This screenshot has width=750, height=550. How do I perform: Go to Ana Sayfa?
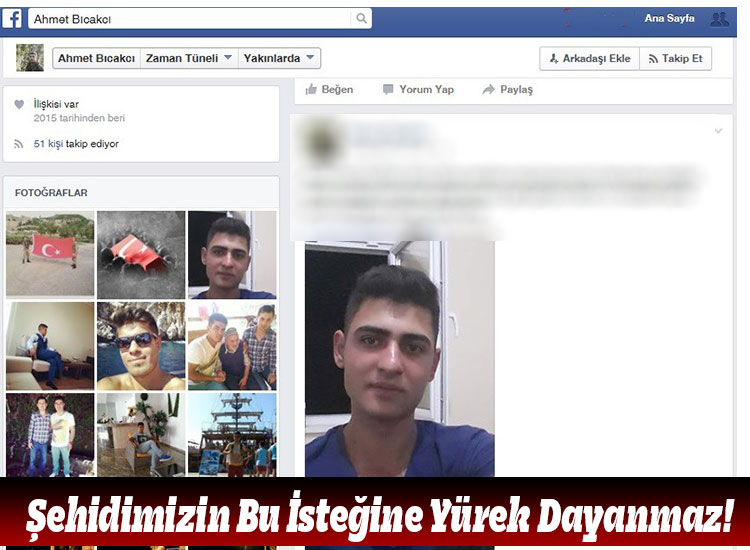669,18
